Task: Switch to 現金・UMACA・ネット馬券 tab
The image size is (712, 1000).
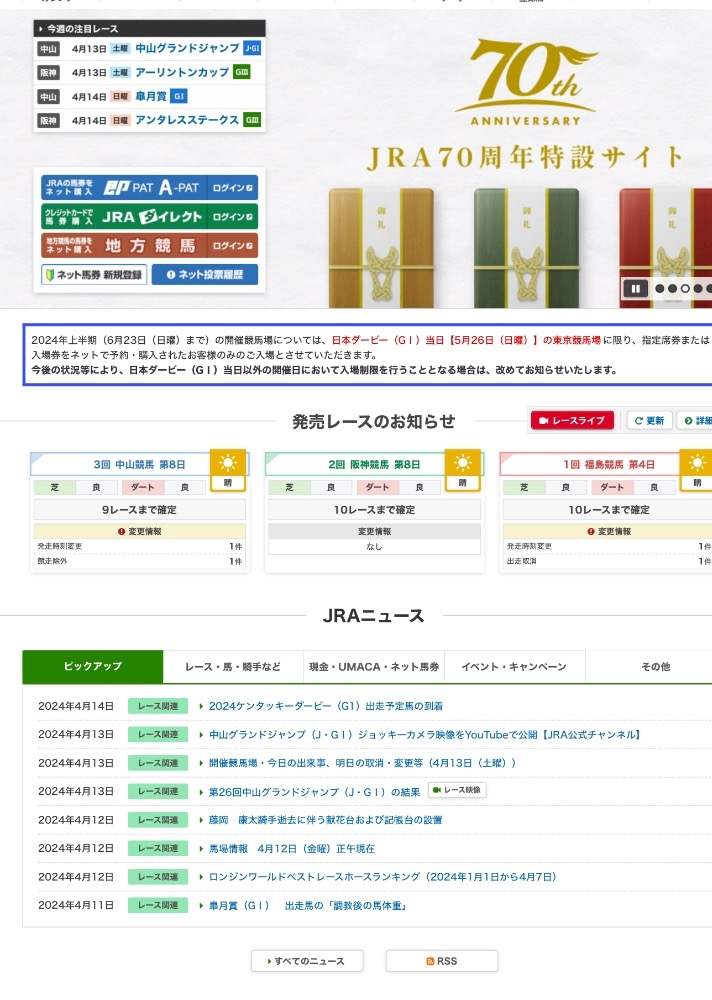Action: [374, 666]
